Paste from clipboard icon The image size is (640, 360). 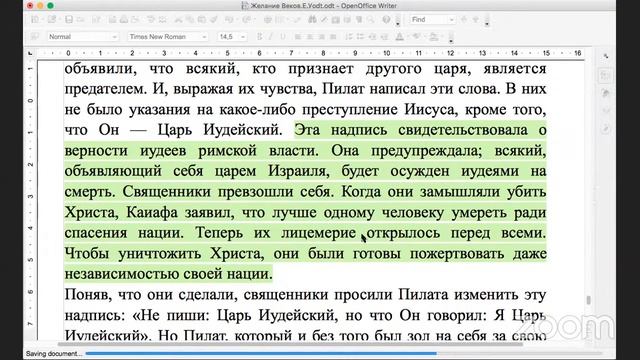pyautogui.click(x=202, y=20)
